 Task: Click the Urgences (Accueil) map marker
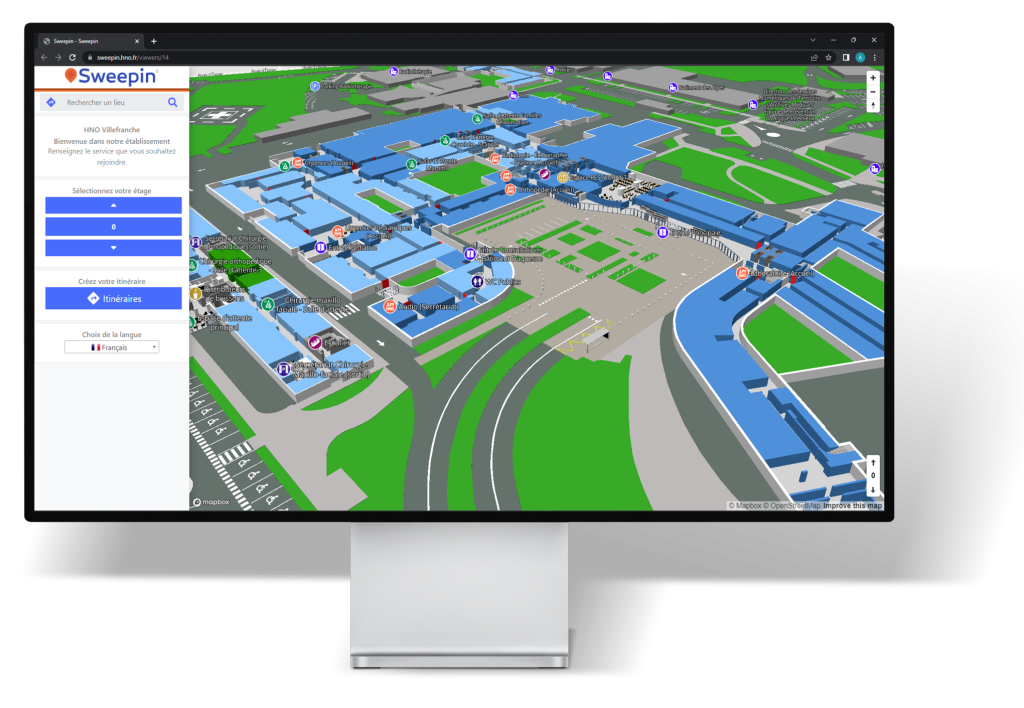tap(298, 163)
